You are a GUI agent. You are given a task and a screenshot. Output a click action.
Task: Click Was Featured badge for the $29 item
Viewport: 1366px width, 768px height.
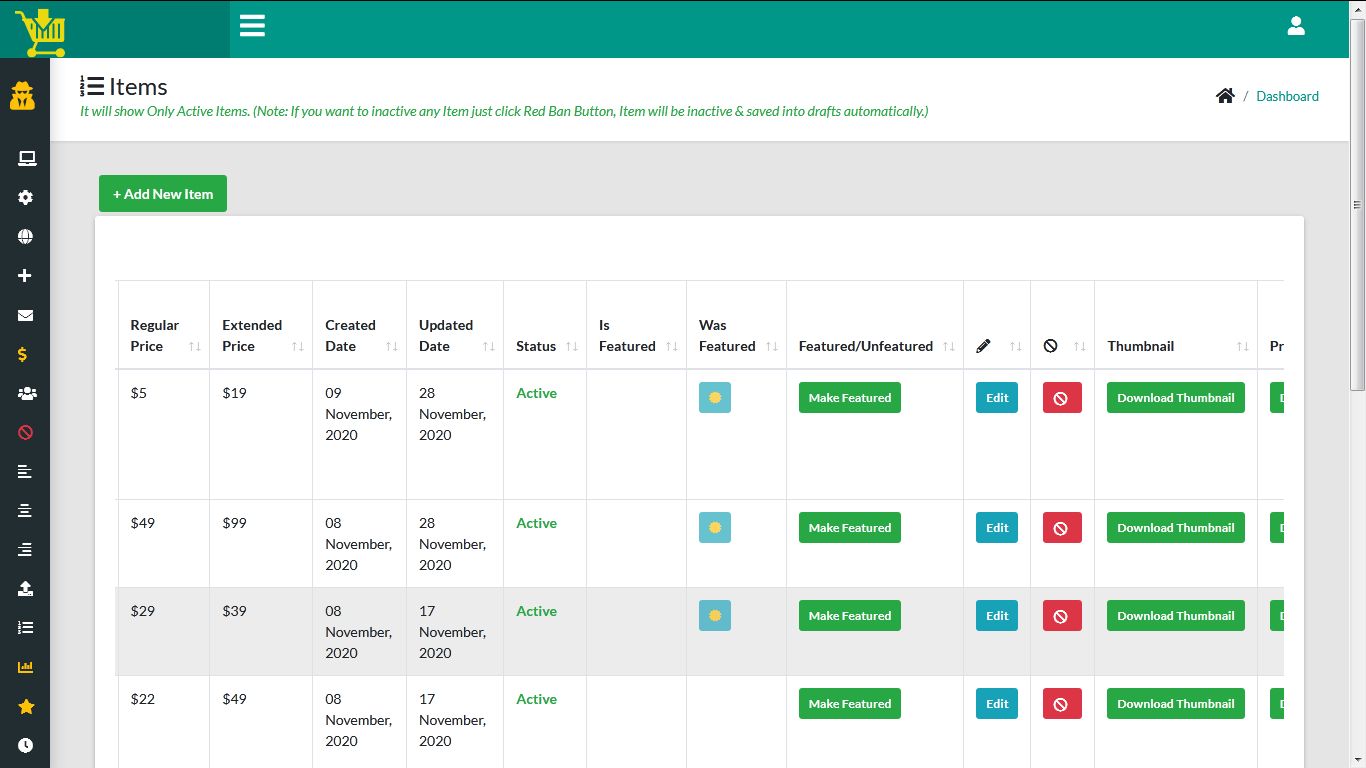714,616
